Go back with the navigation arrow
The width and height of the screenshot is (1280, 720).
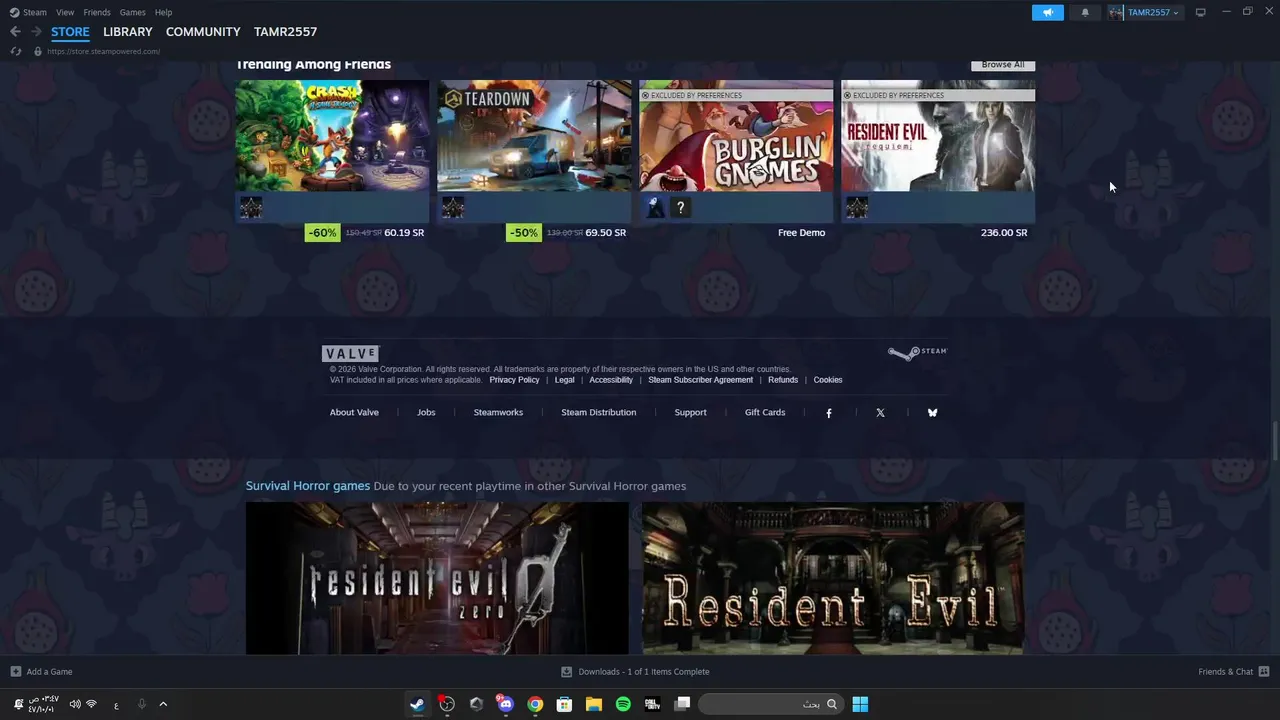[15, 32]
